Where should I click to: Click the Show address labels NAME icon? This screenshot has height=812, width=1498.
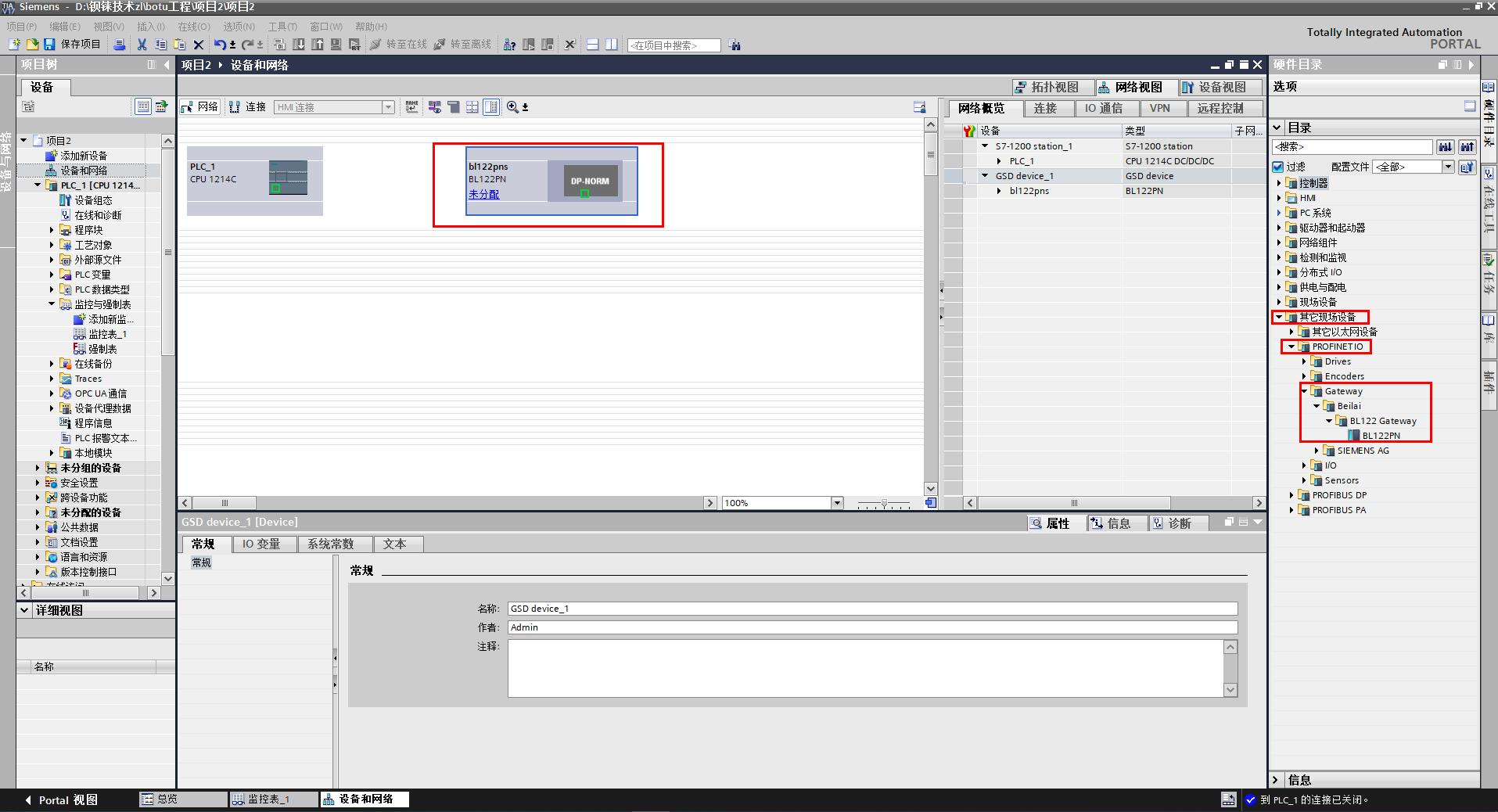(412, 107)
